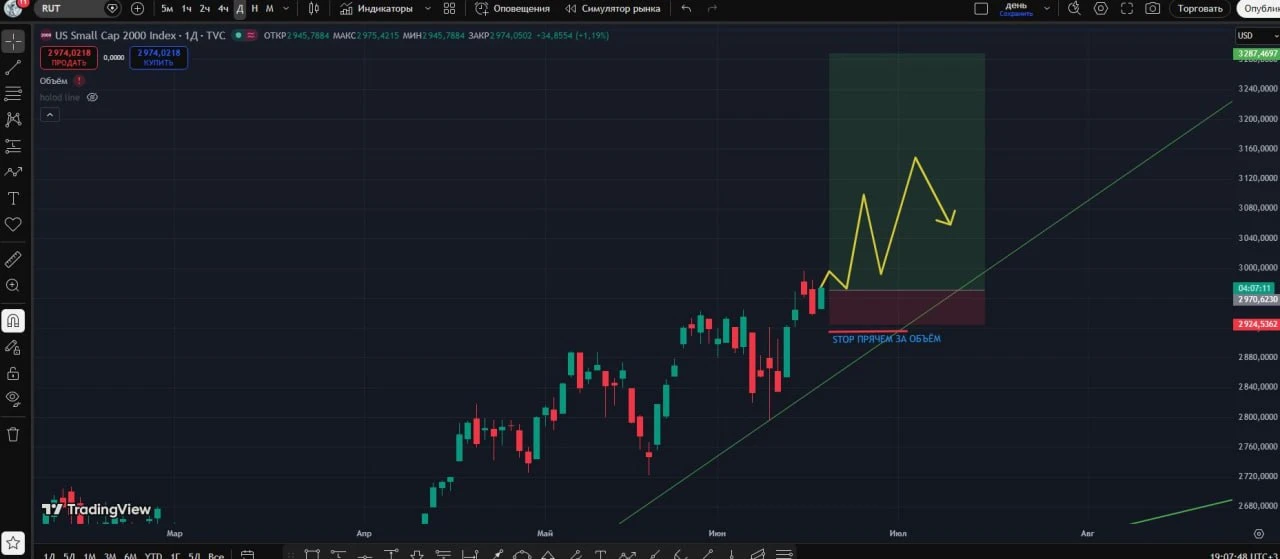Launch the Симулятор рынка replay
Viewport: 1280px width, 559px height.
pyautogui.click(x=612, y=8)
